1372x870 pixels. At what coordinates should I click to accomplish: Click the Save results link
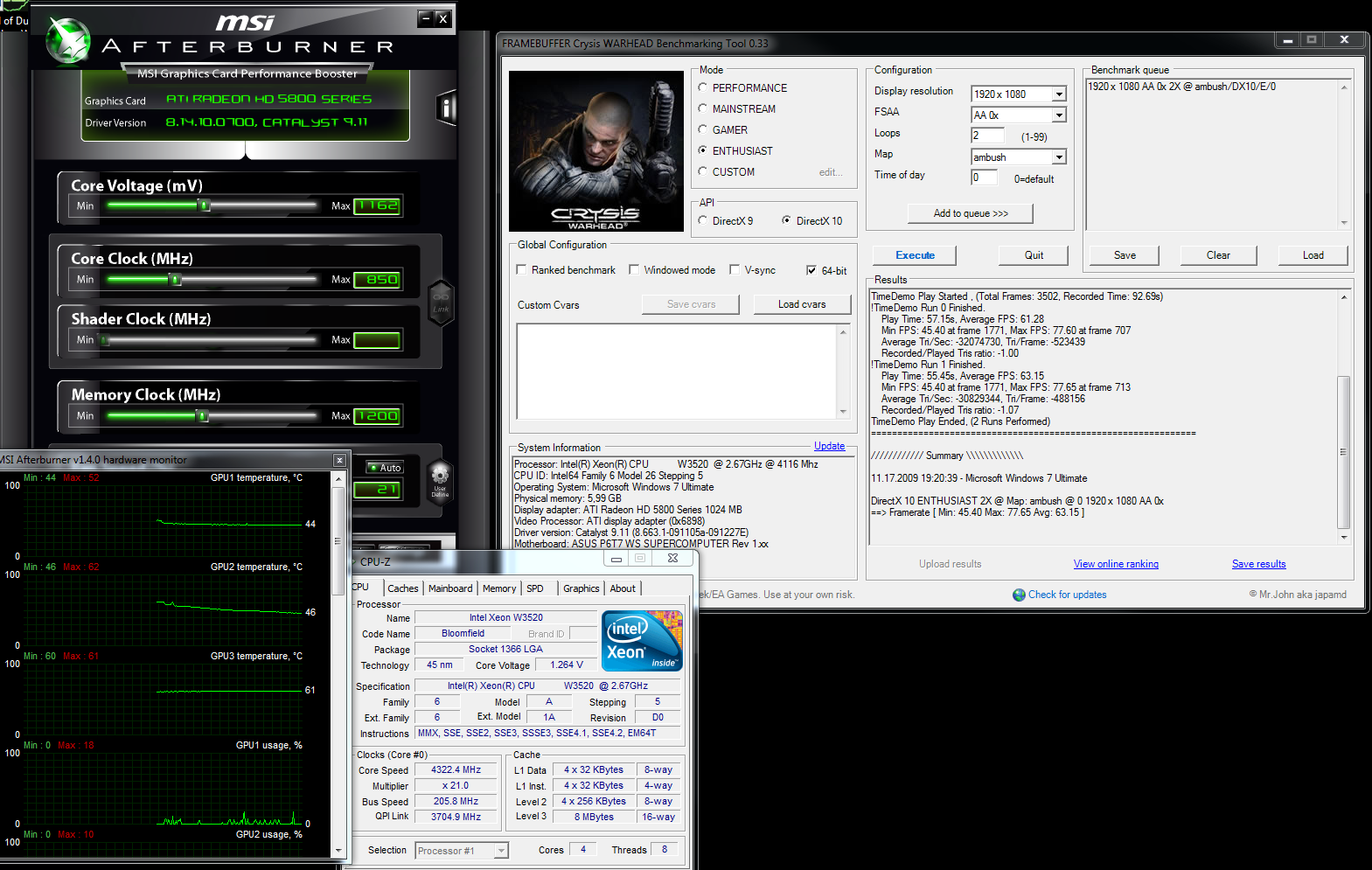click(1258, 564)
